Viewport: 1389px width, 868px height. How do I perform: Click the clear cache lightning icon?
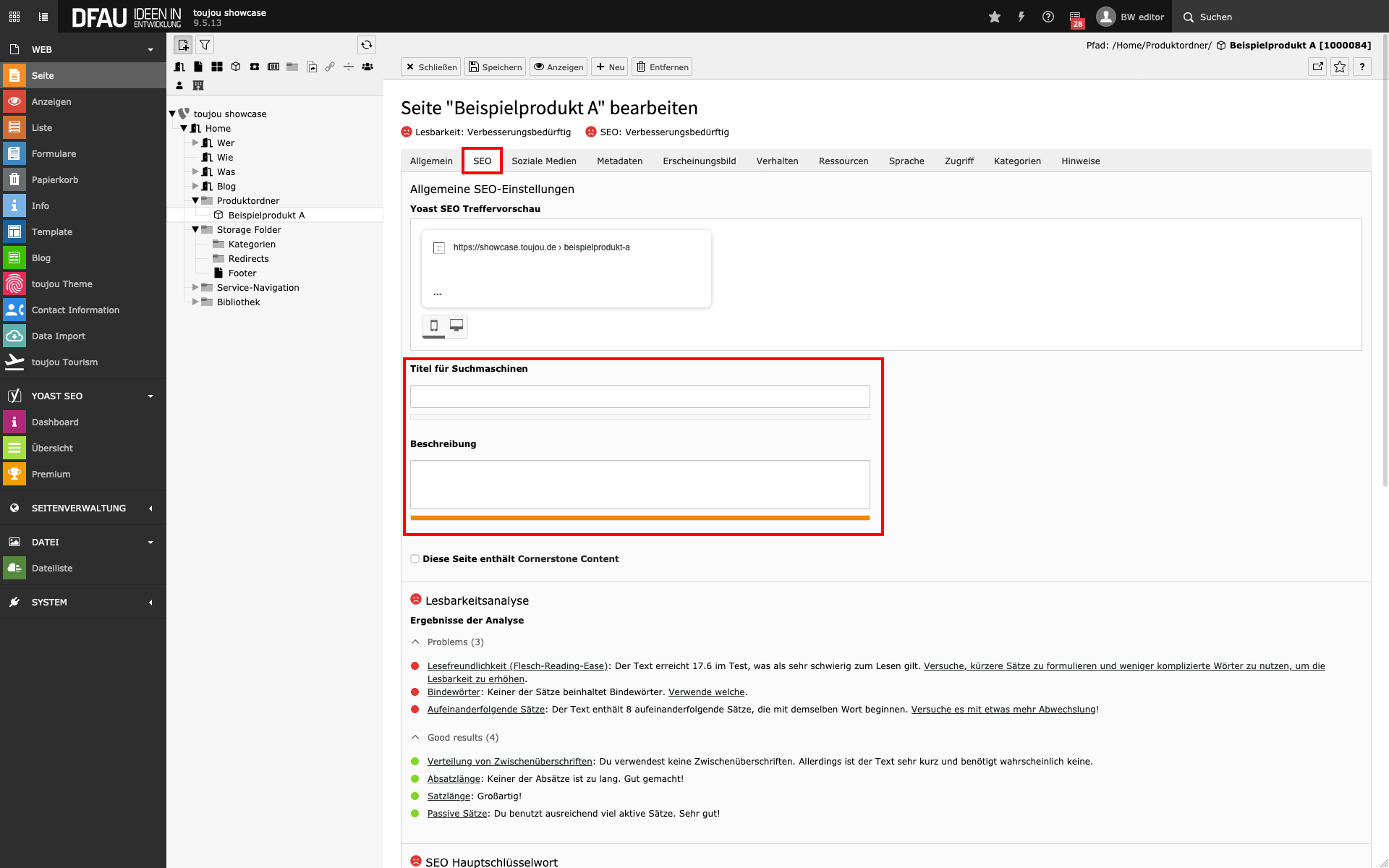click(x=1021, y=17)
